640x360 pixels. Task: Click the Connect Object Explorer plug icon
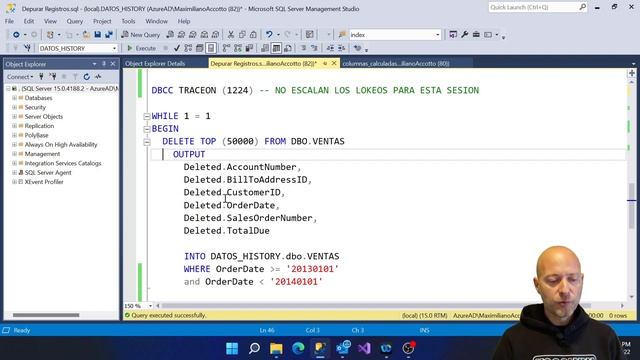pos(41,76)
